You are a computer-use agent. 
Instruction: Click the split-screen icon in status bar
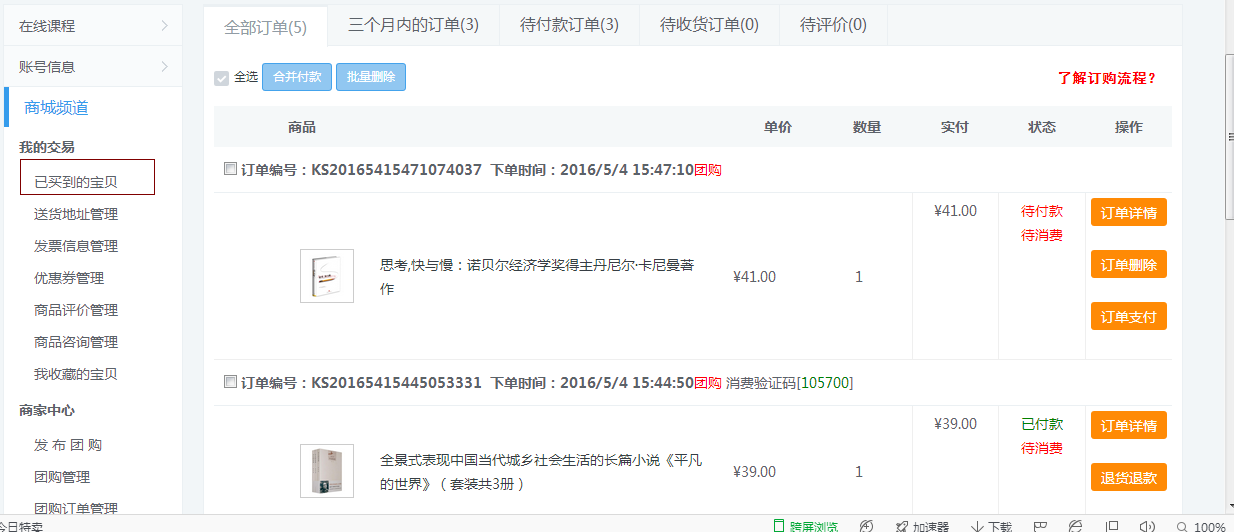pos(1112,526)
